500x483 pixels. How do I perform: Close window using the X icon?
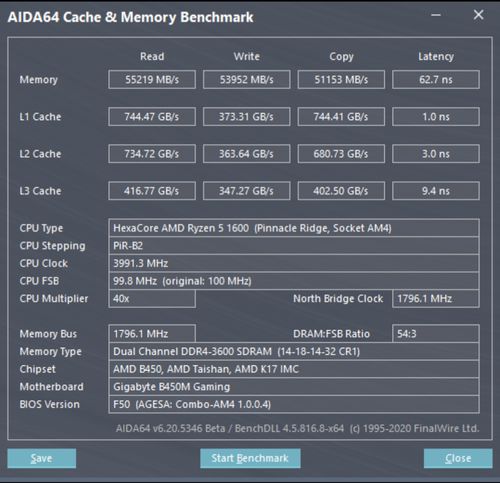click(478, 15)
